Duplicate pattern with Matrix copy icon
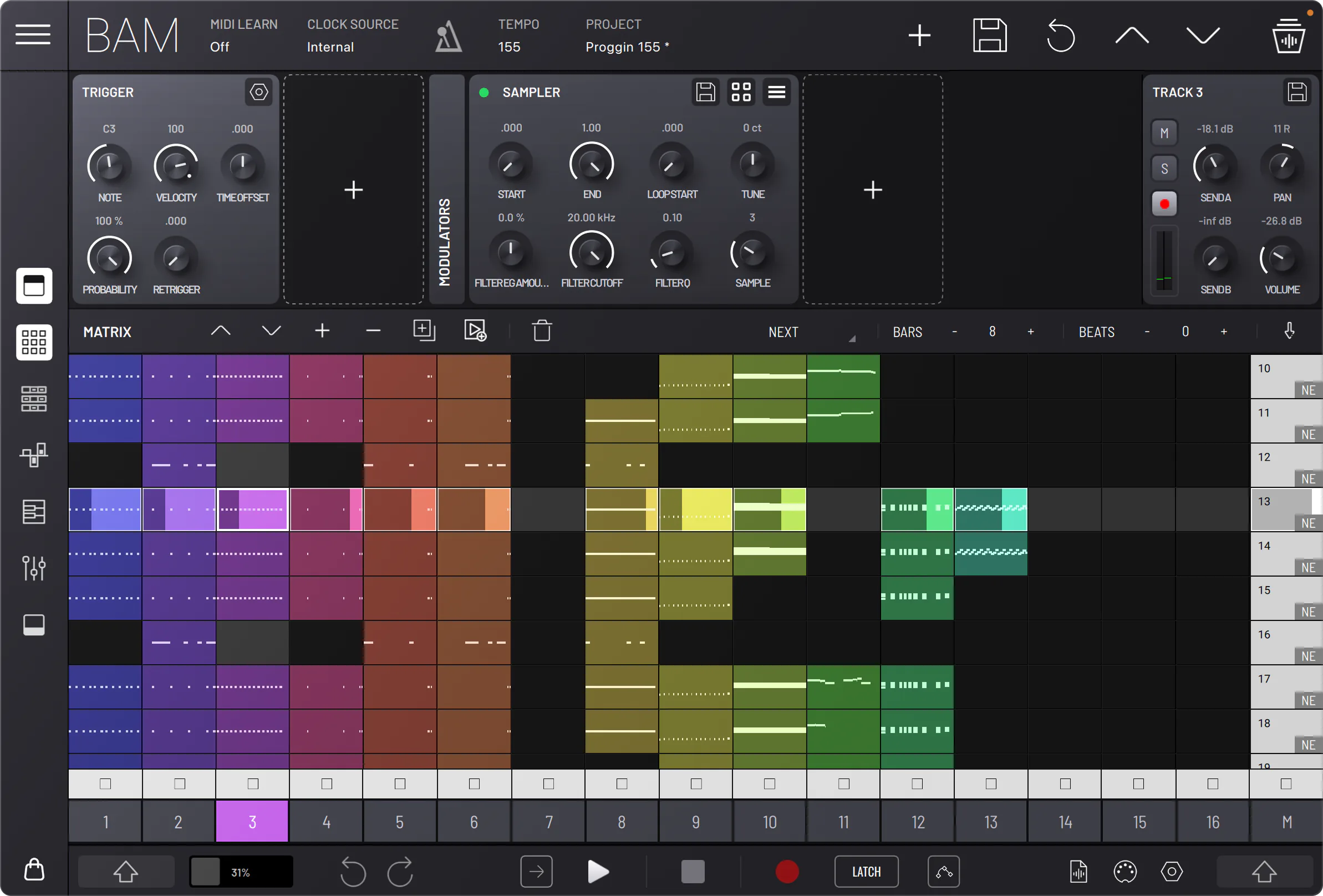 tap(424, 331)
